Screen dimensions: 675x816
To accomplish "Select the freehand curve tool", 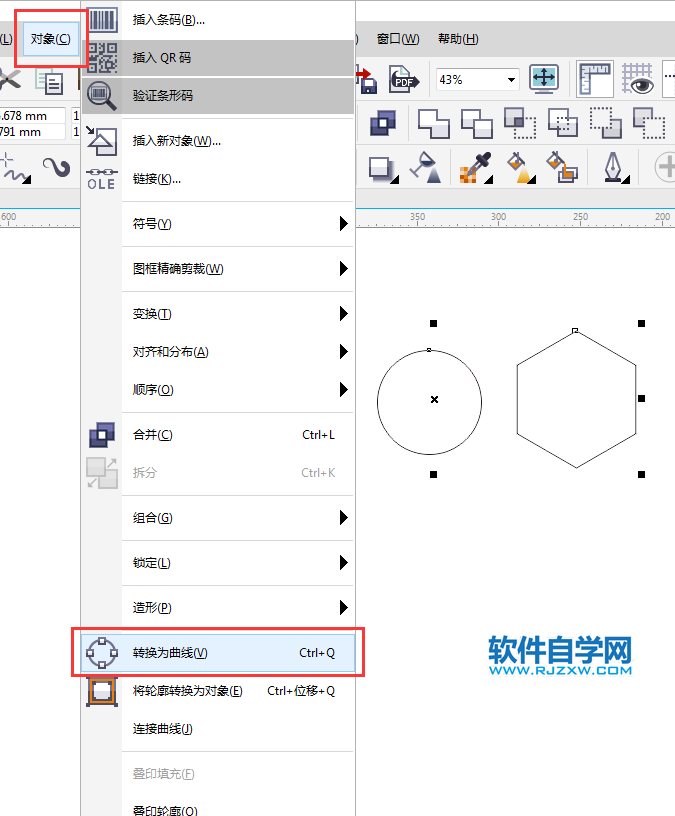I will click(x=16, y=168).
